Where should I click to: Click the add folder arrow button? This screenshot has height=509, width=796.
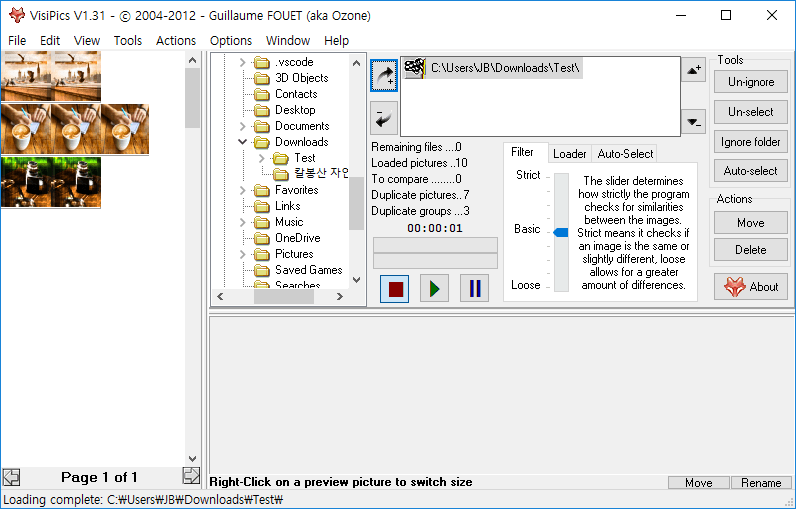384,76
